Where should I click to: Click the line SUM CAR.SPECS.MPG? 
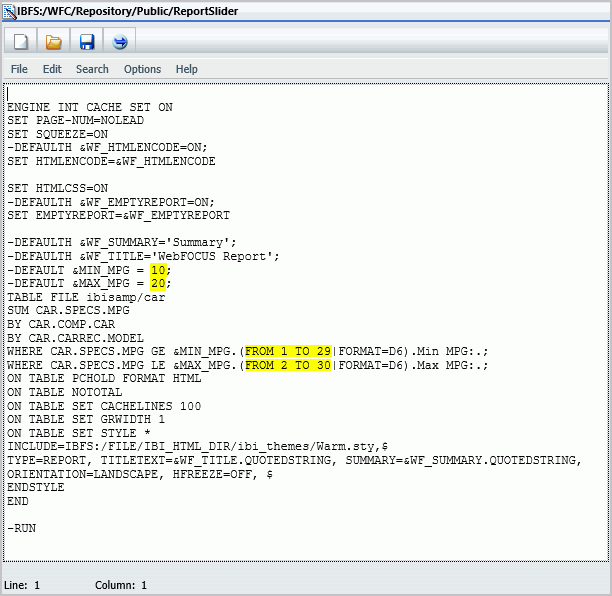point(68,310)
